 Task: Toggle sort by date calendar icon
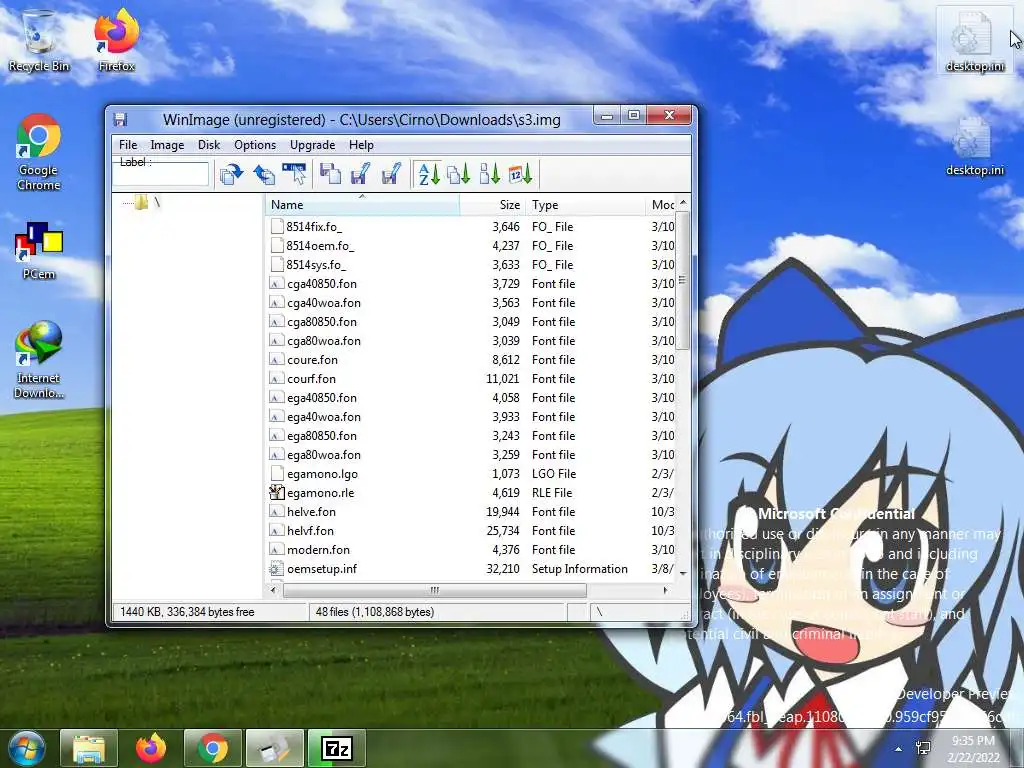pos(520,174)
